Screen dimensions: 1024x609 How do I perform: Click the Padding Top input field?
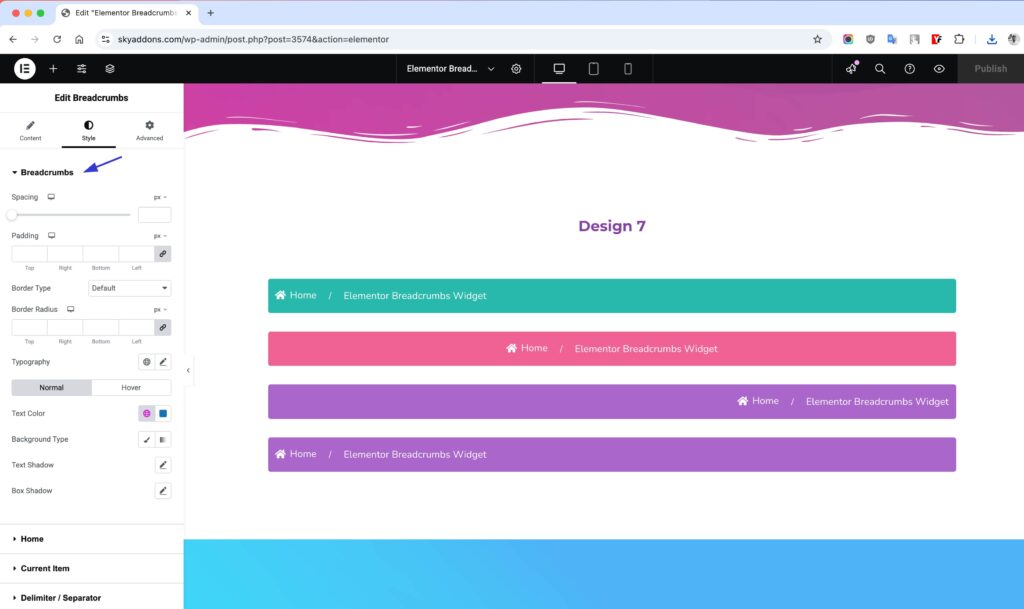click(x=29, y=254)
